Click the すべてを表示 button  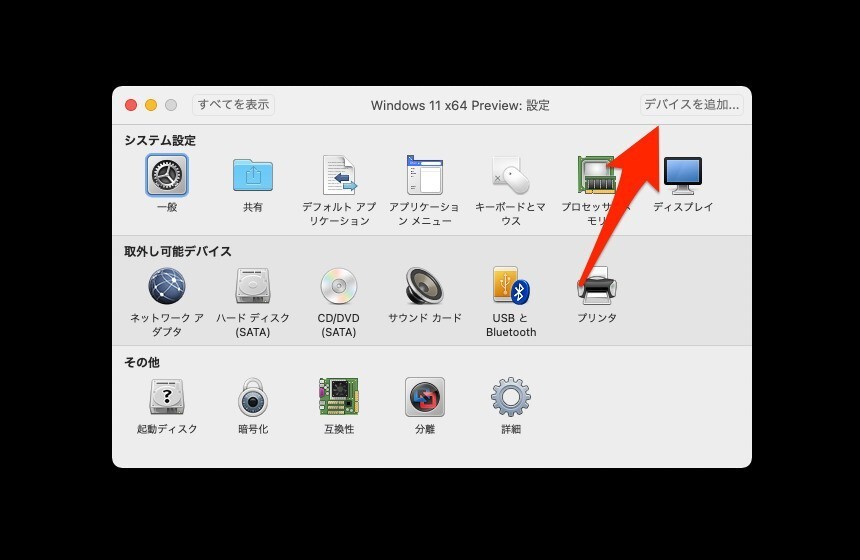tap(233, 104)
